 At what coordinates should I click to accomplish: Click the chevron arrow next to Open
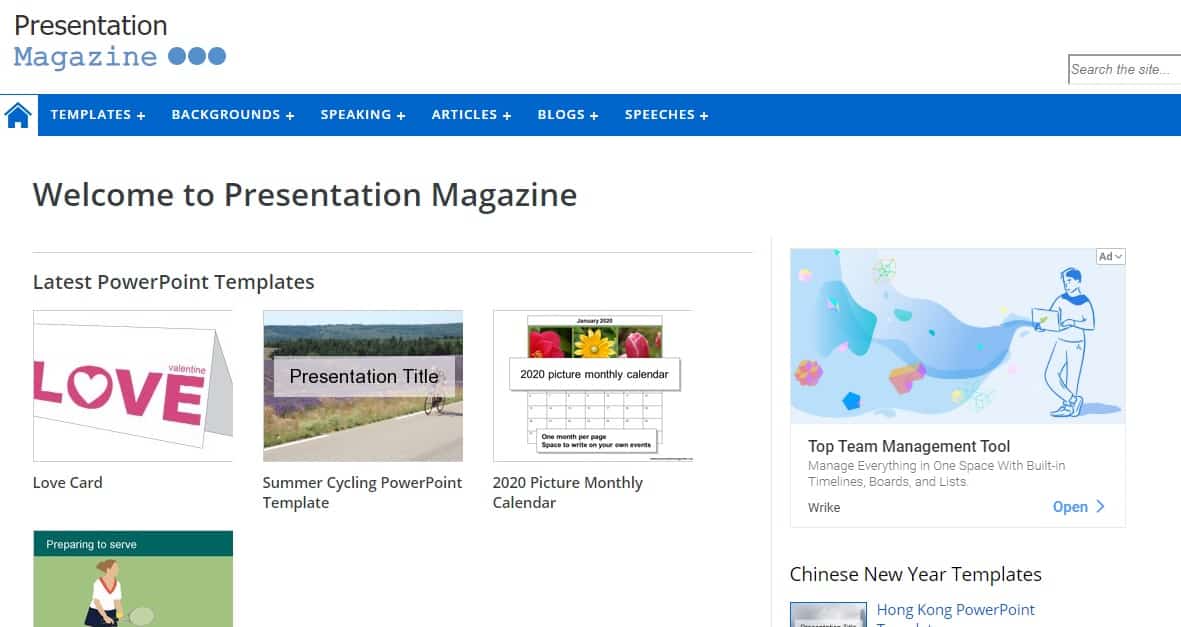pyautogui.click(x=1100, y=506)
